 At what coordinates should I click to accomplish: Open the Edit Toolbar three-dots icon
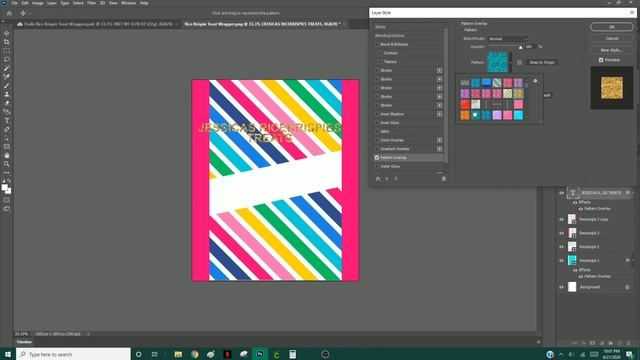[7, 173]
